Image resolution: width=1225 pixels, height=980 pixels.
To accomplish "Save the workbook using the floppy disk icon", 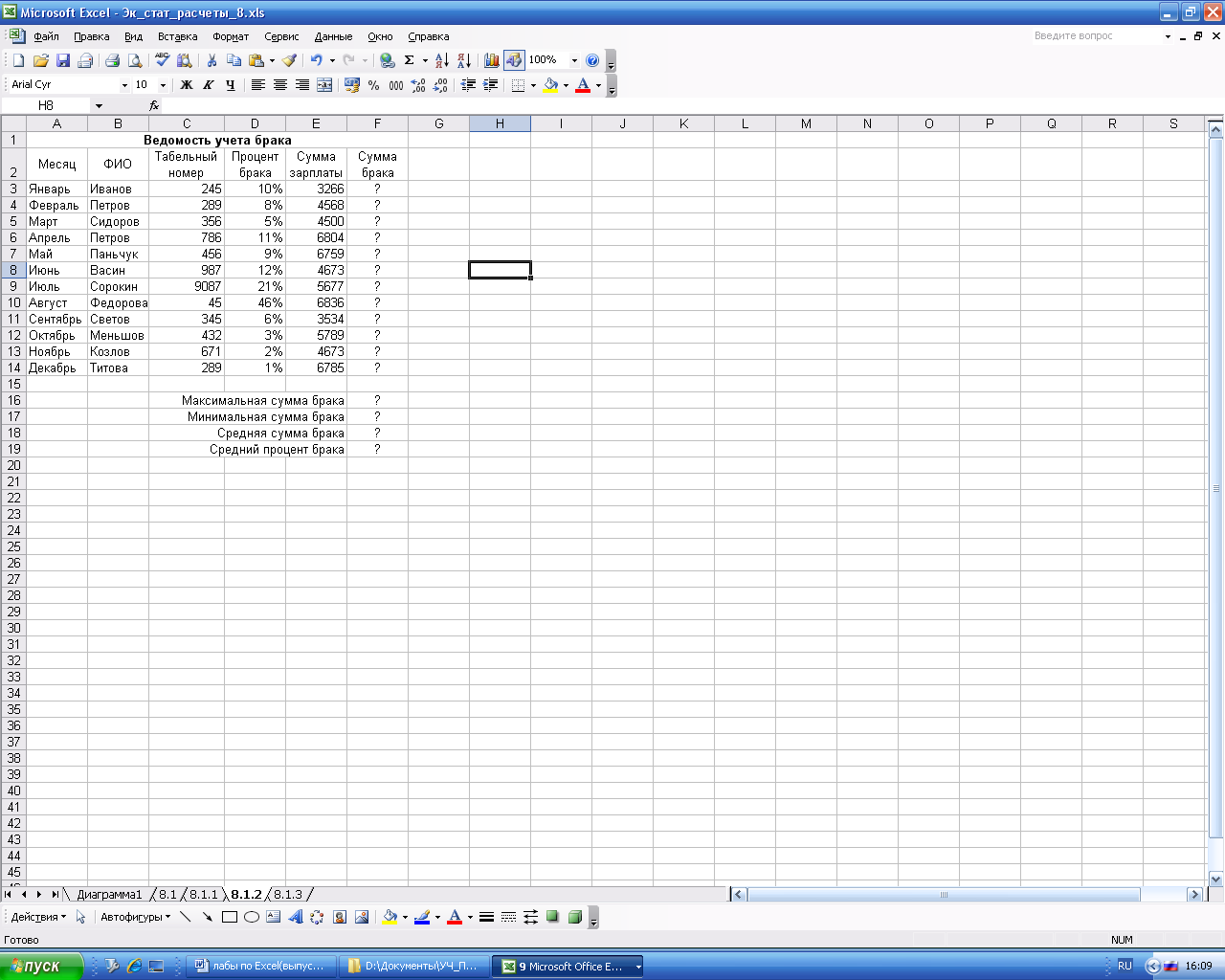I will pos(62,60).
